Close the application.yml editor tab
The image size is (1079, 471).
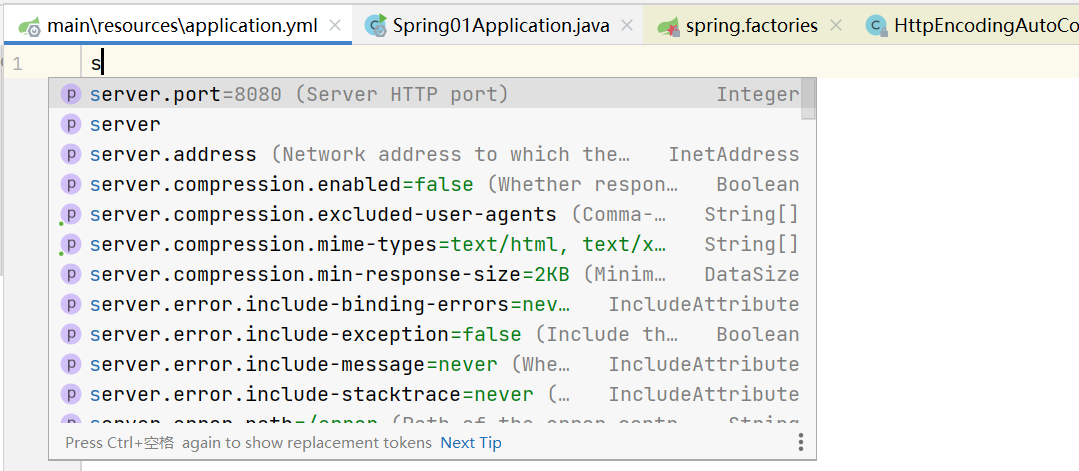[335, 26]
